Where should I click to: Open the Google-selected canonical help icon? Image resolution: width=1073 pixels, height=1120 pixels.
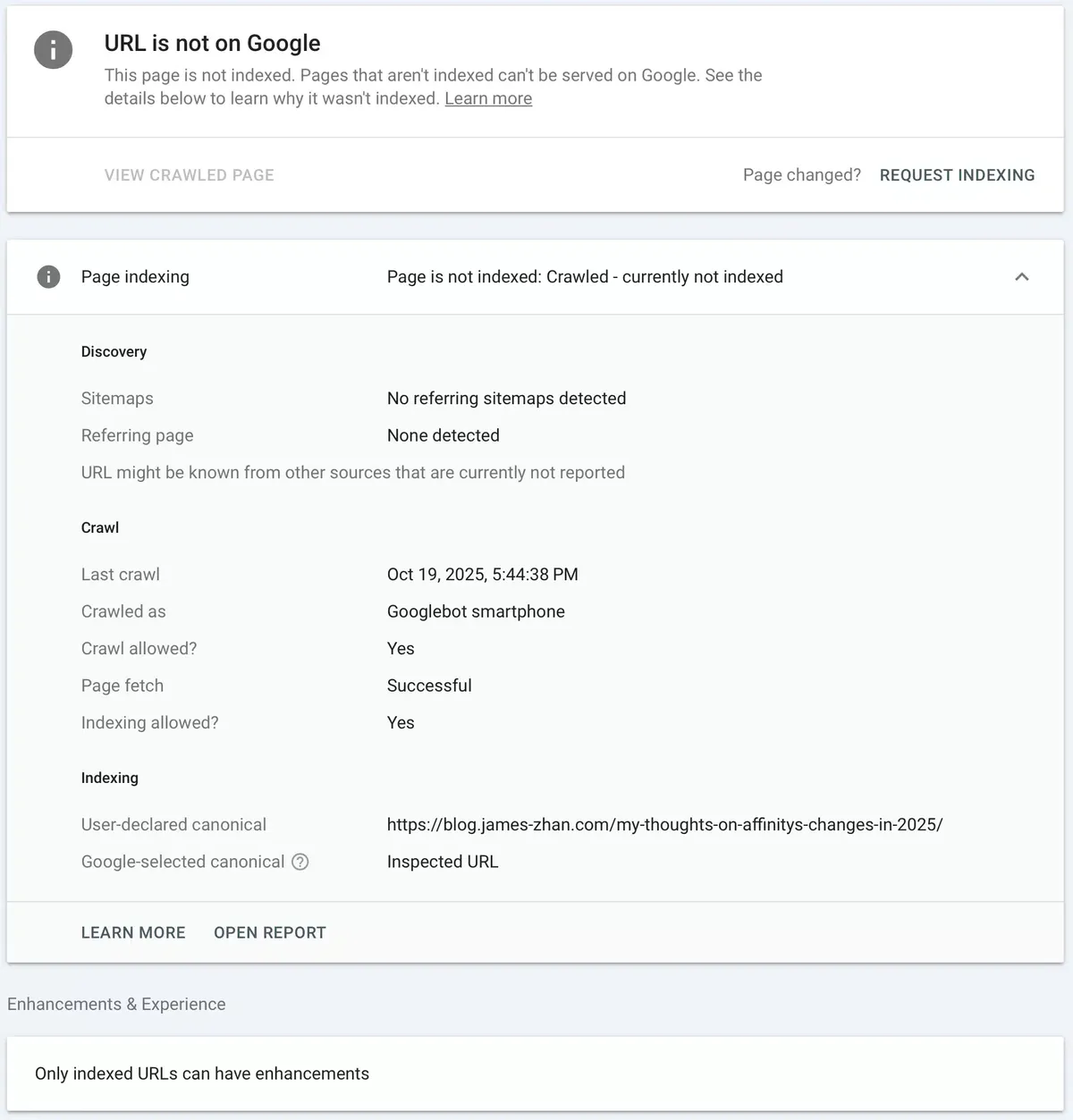click(300, 862)
